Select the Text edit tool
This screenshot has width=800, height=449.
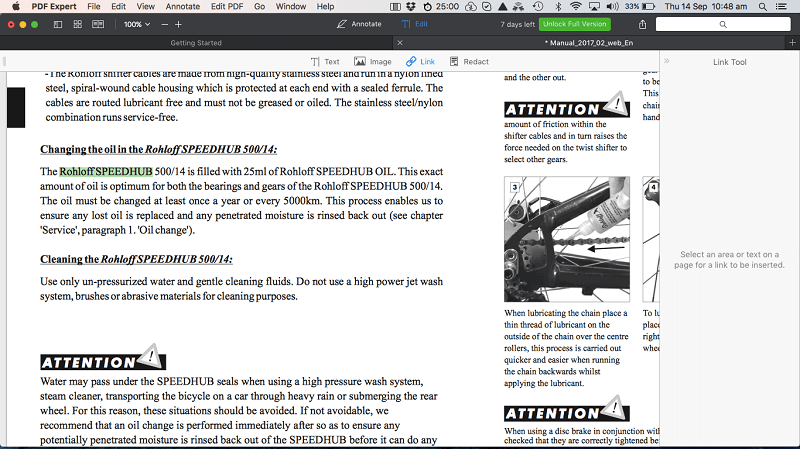[x=325, y=62]
